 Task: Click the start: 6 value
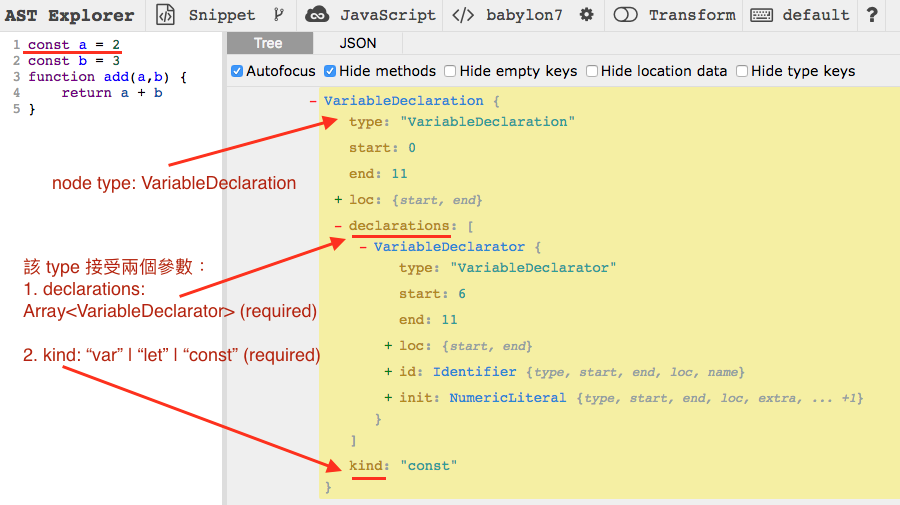point(462,294)
